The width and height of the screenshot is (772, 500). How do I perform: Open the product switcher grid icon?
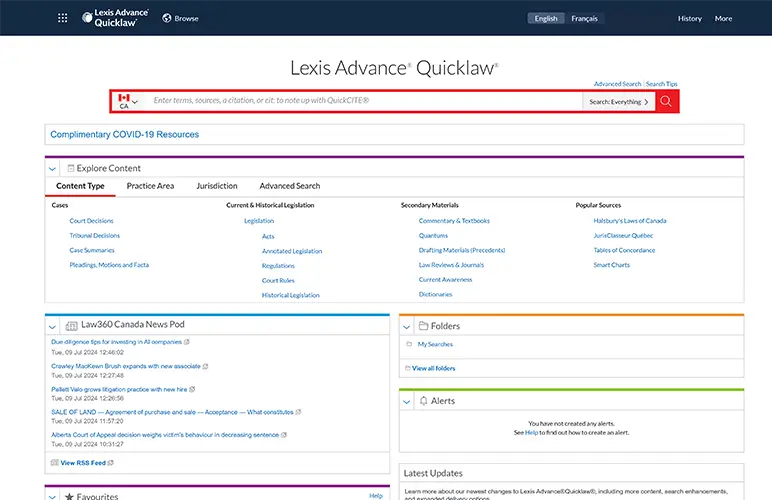[x=63, y=18]
